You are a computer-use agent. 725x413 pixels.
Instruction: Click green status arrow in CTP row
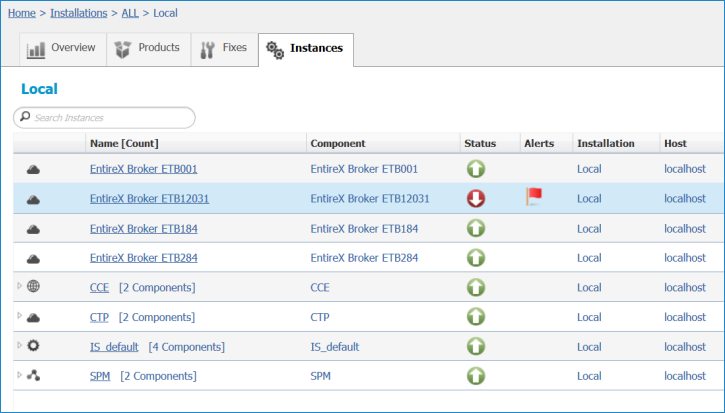tap(476, 317)
